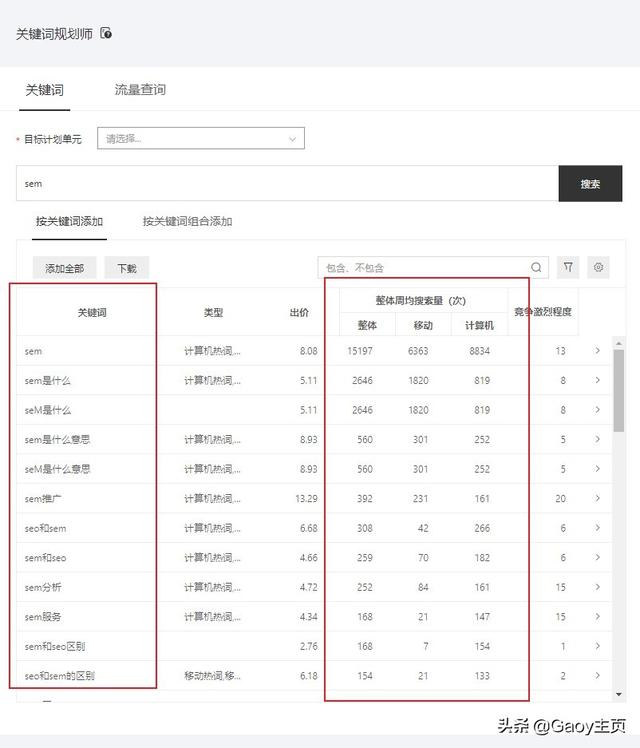This screenshot has height=748, width=640.
Task: Expand the seo和sem的区别 row arrow
Action: [x=598, y=675]
